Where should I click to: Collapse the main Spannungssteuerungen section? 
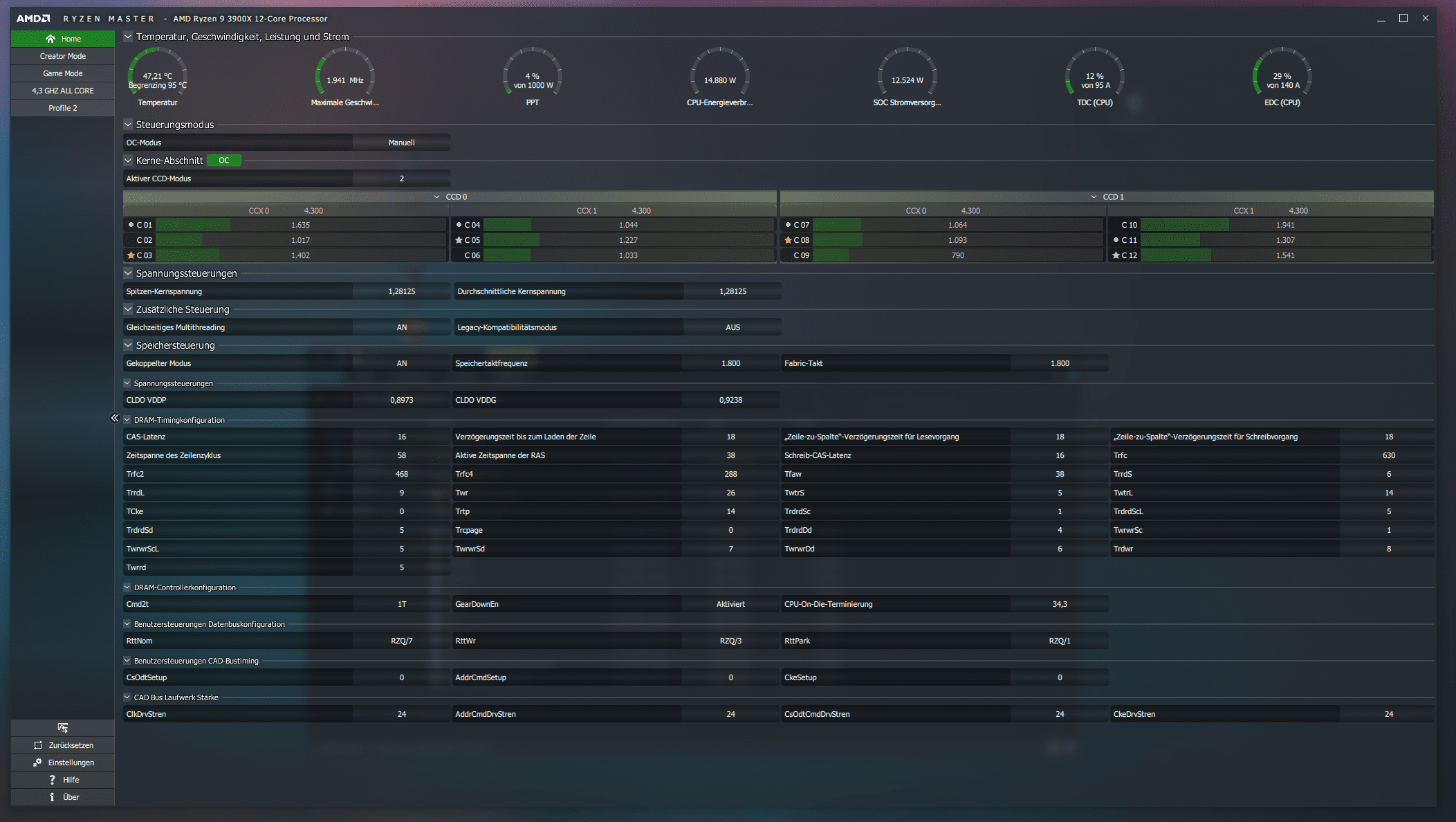(128, 273)
